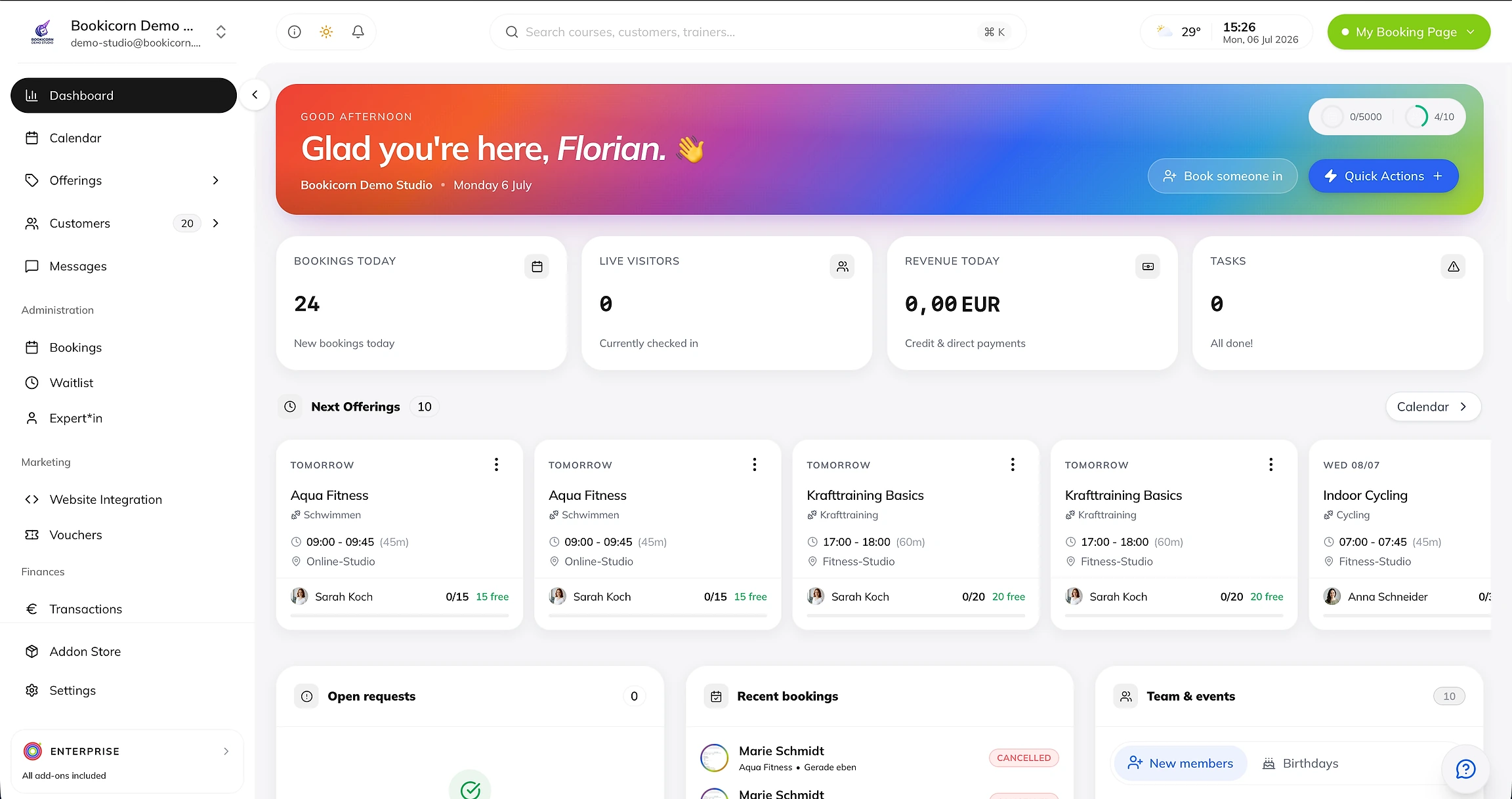The width and height of the screenshot is (1512, 799).
Task: Click the Next Offerings count badge 10
Action: 425,407
